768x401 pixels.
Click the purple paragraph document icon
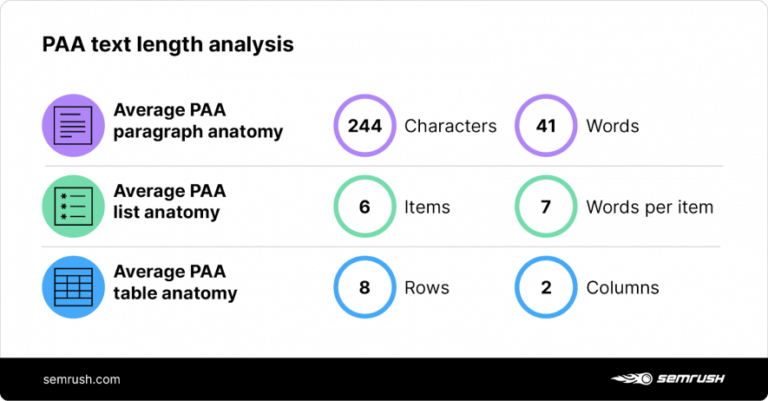tap(73, 125)
